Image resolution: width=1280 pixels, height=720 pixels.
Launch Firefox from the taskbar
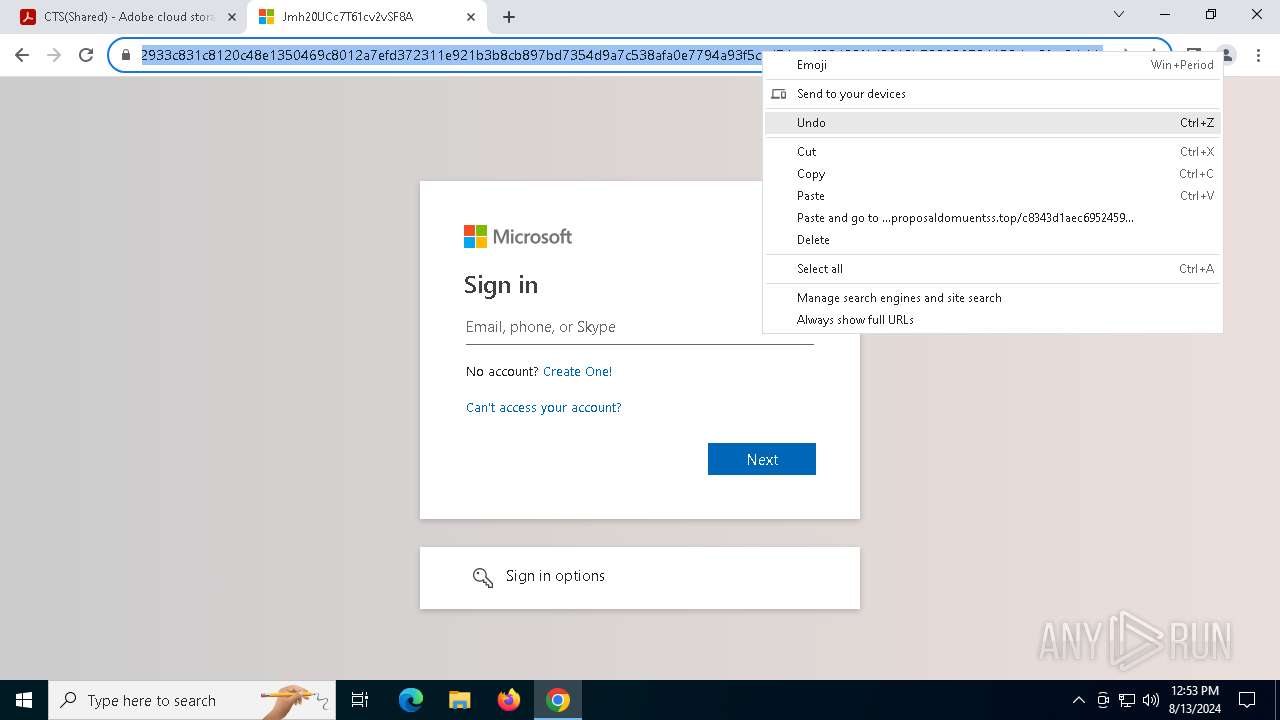pos(509,700)
